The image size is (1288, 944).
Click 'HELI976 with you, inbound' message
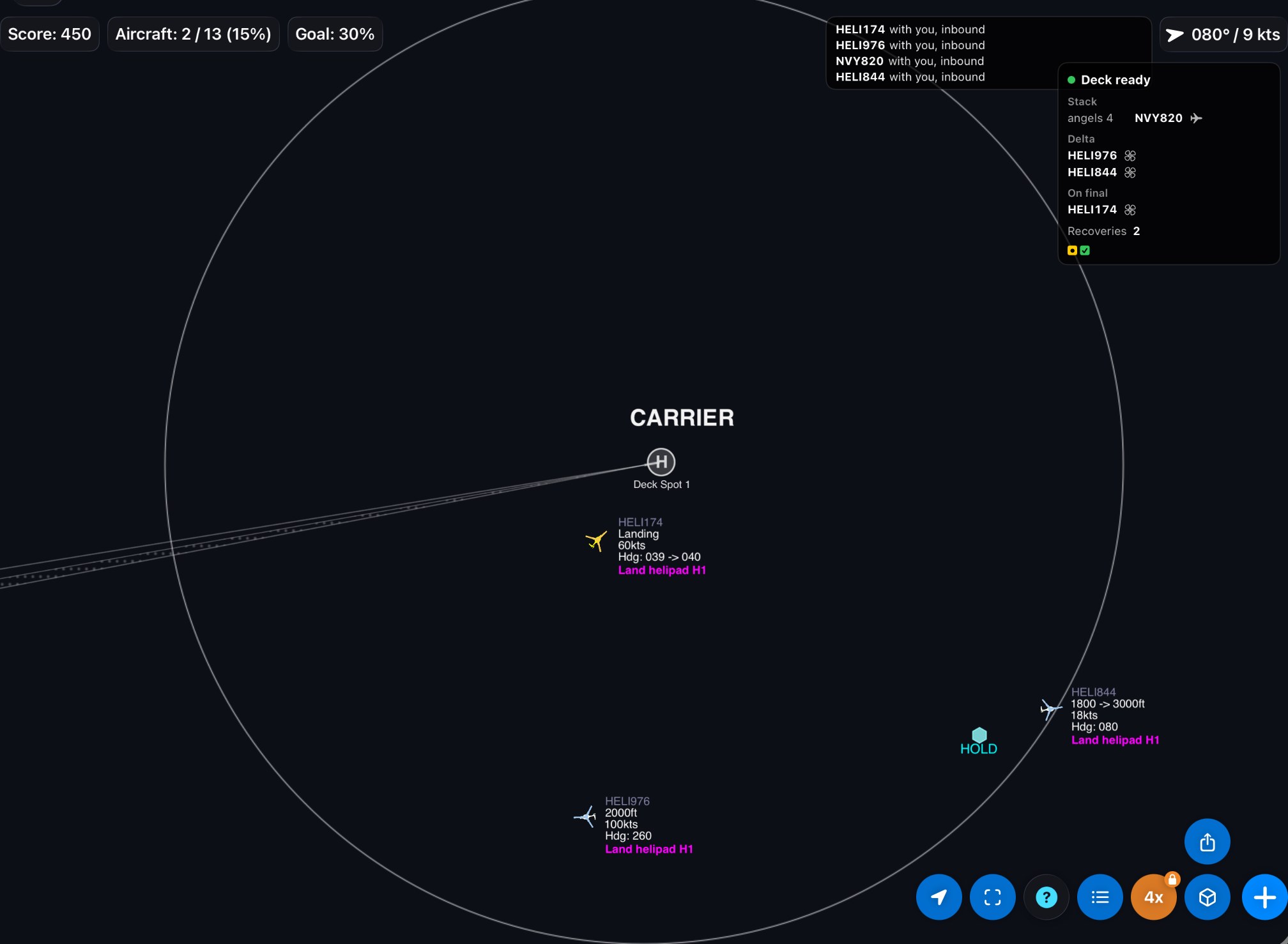910,45
